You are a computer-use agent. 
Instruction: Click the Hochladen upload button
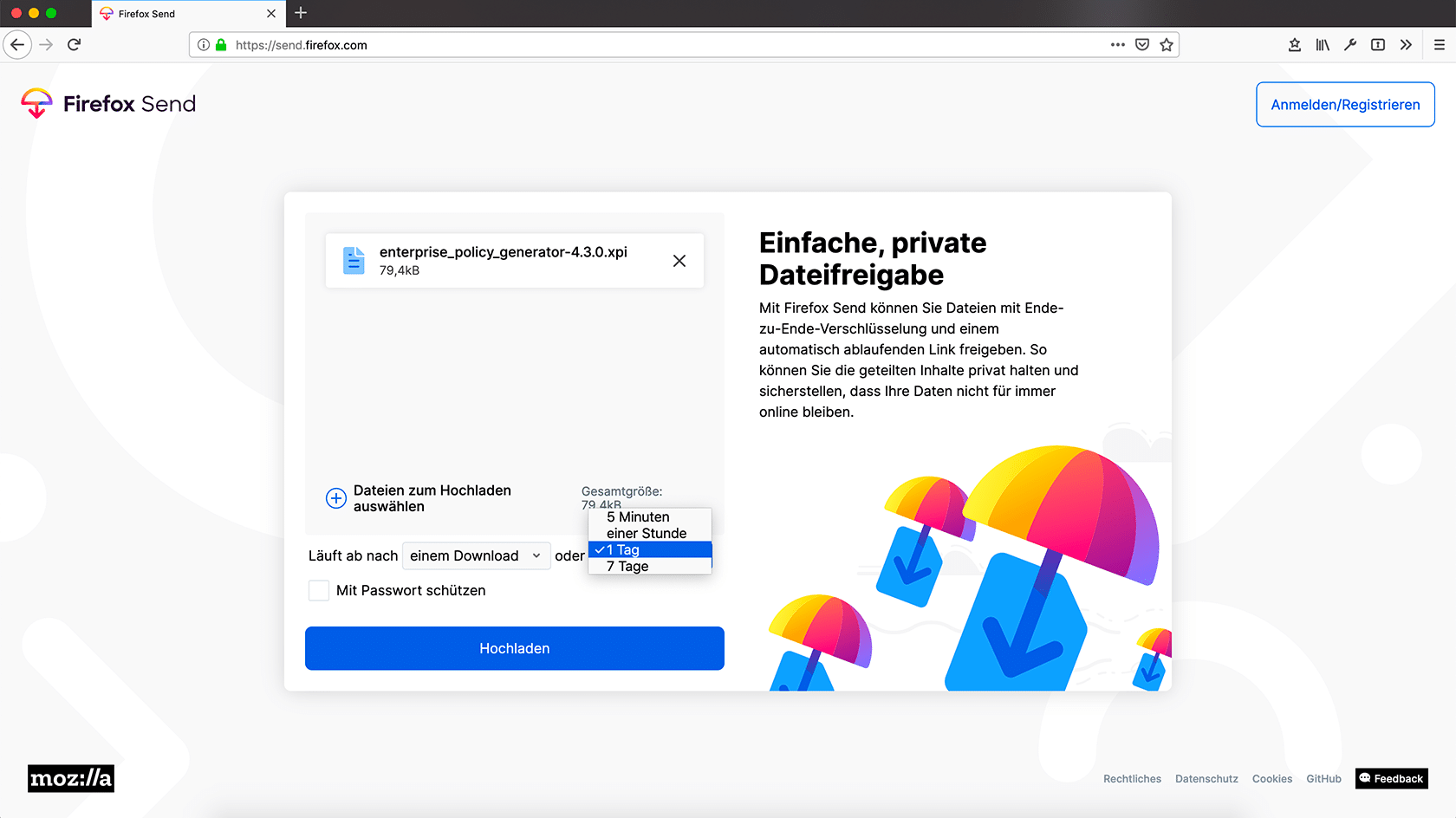(x=515, y=648)
